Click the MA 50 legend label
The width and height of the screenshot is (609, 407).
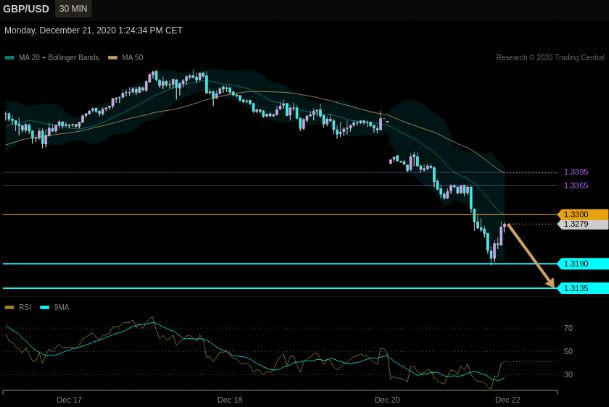[x=132, y=57]
